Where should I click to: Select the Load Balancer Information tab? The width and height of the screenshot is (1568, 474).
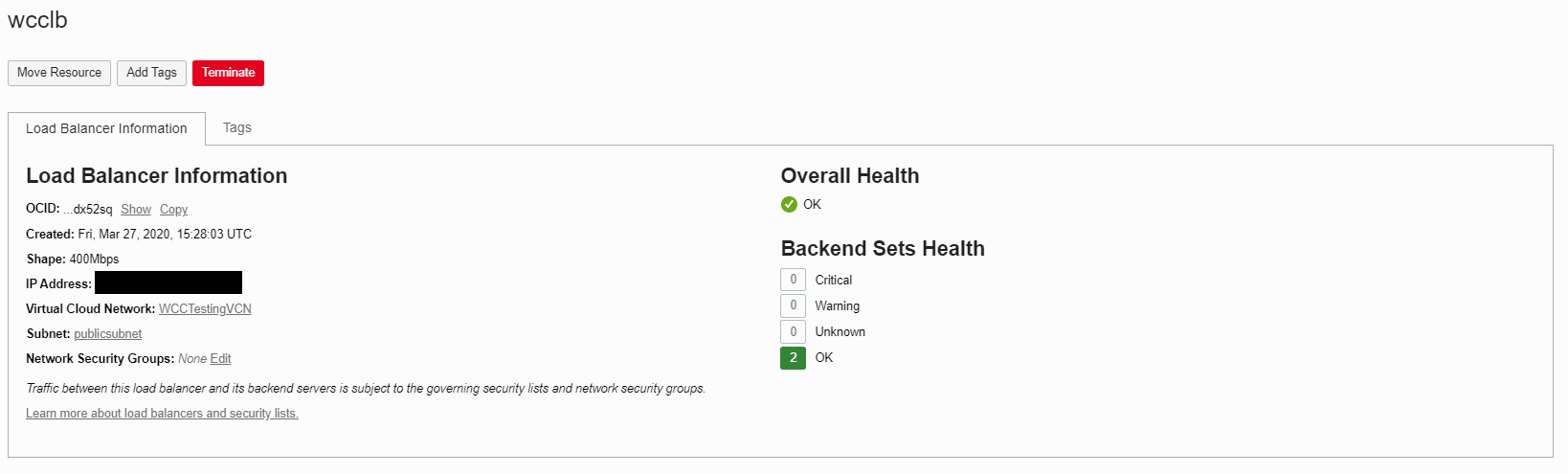(x=106, y=128)
